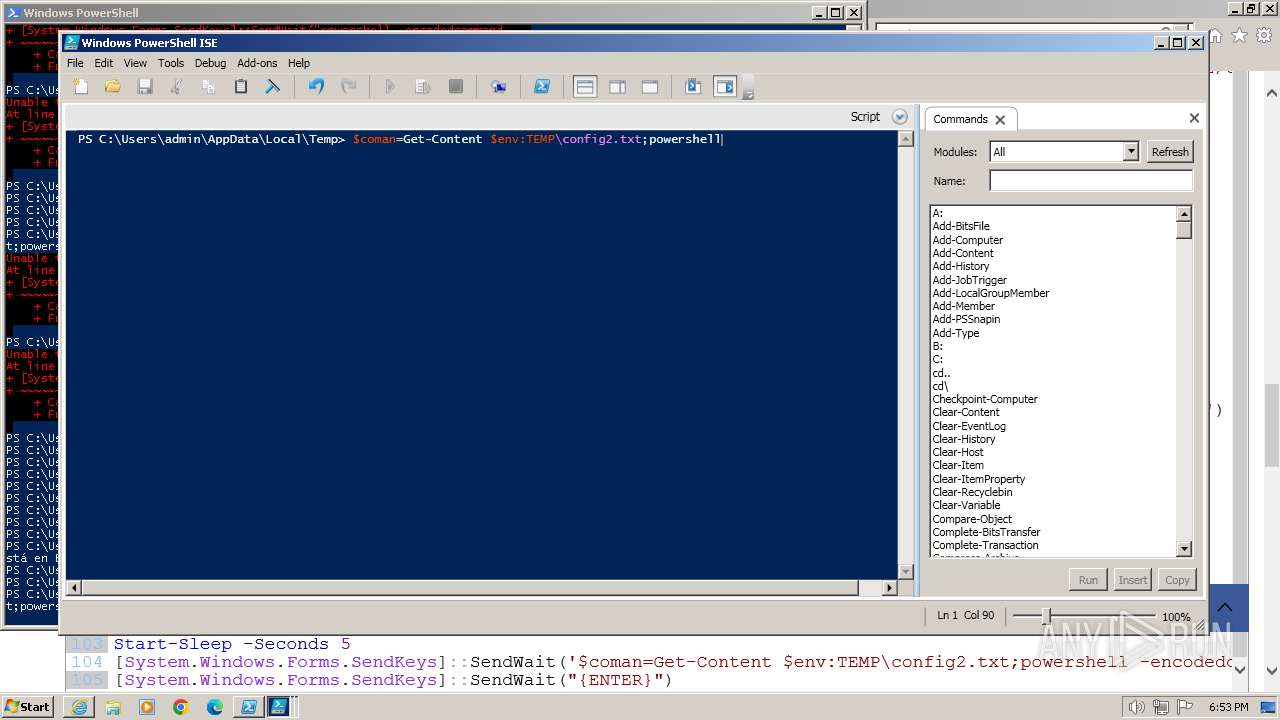Create a new script file

[x=81, y=87]
